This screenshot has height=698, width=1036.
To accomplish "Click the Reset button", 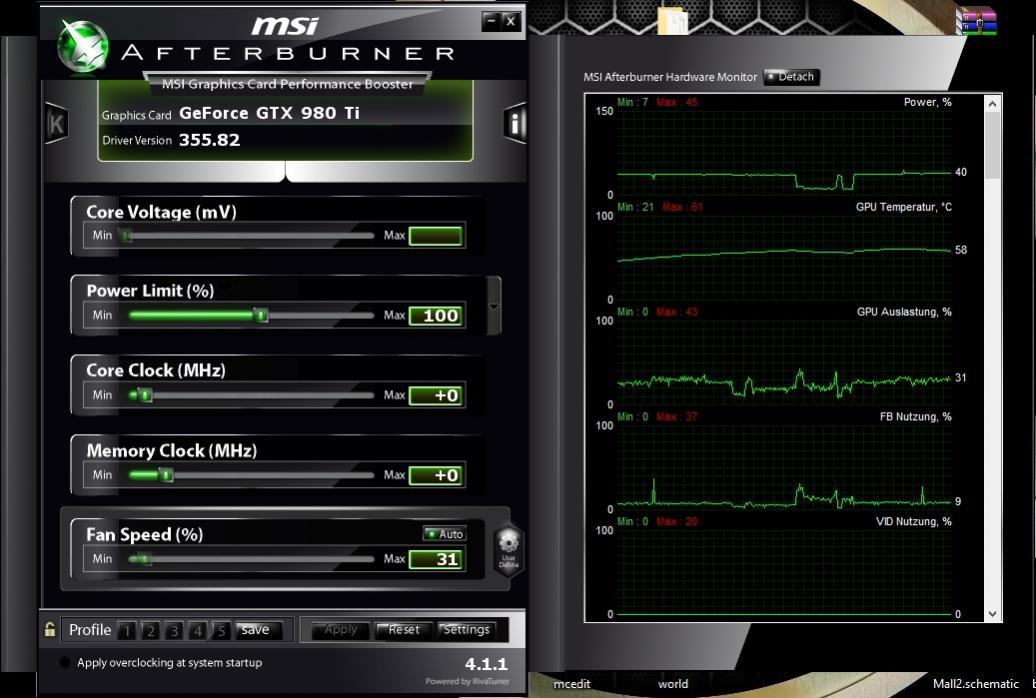I will 403,630.
